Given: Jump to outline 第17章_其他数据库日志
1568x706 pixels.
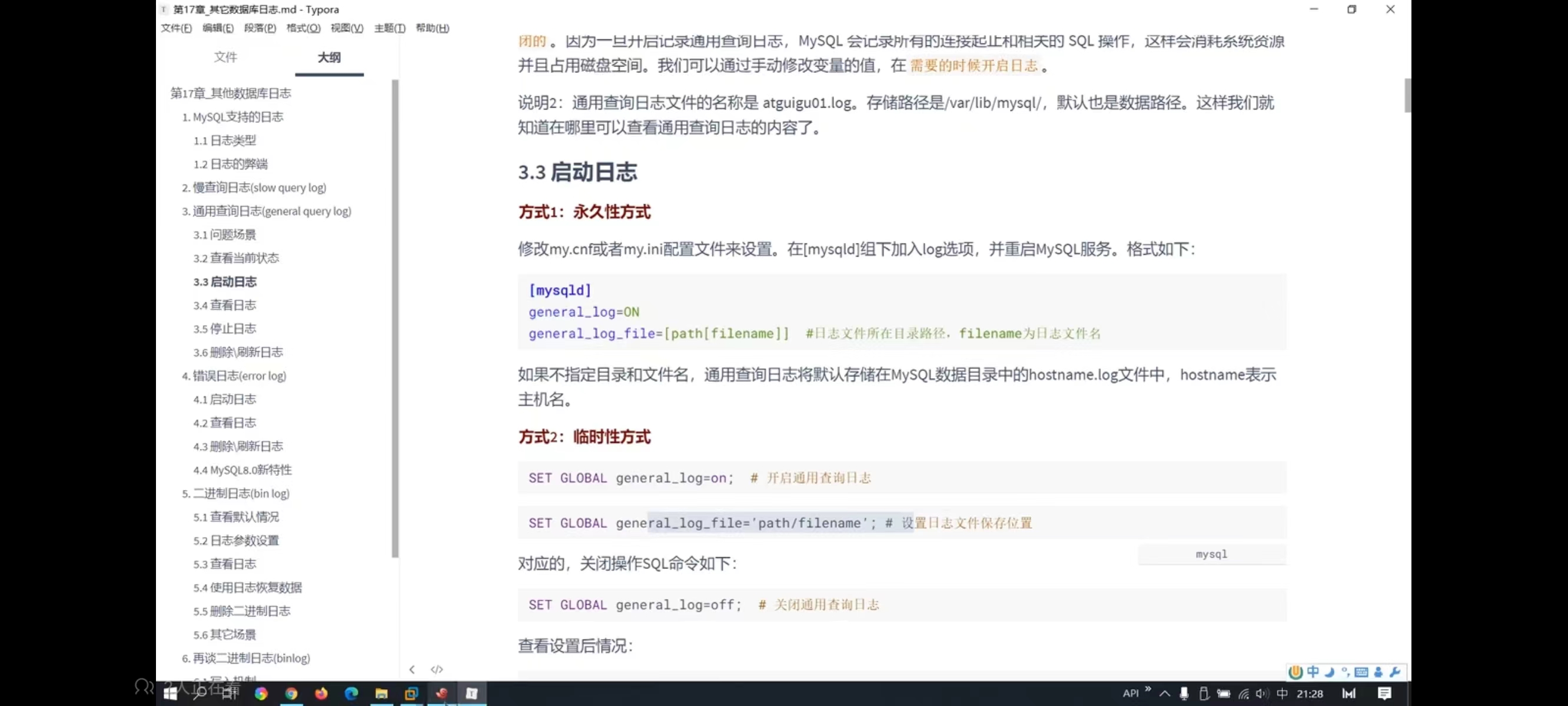Looking at the screenshot, I should [231, 93].
